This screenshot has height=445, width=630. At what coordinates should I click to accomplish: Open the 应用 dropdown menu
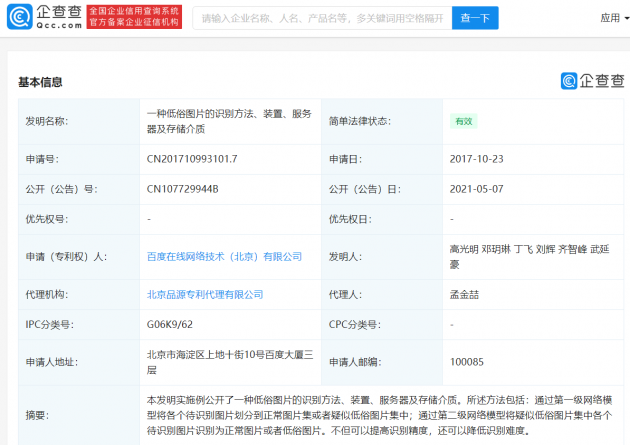pyautogui.click(x=615, y=18)
